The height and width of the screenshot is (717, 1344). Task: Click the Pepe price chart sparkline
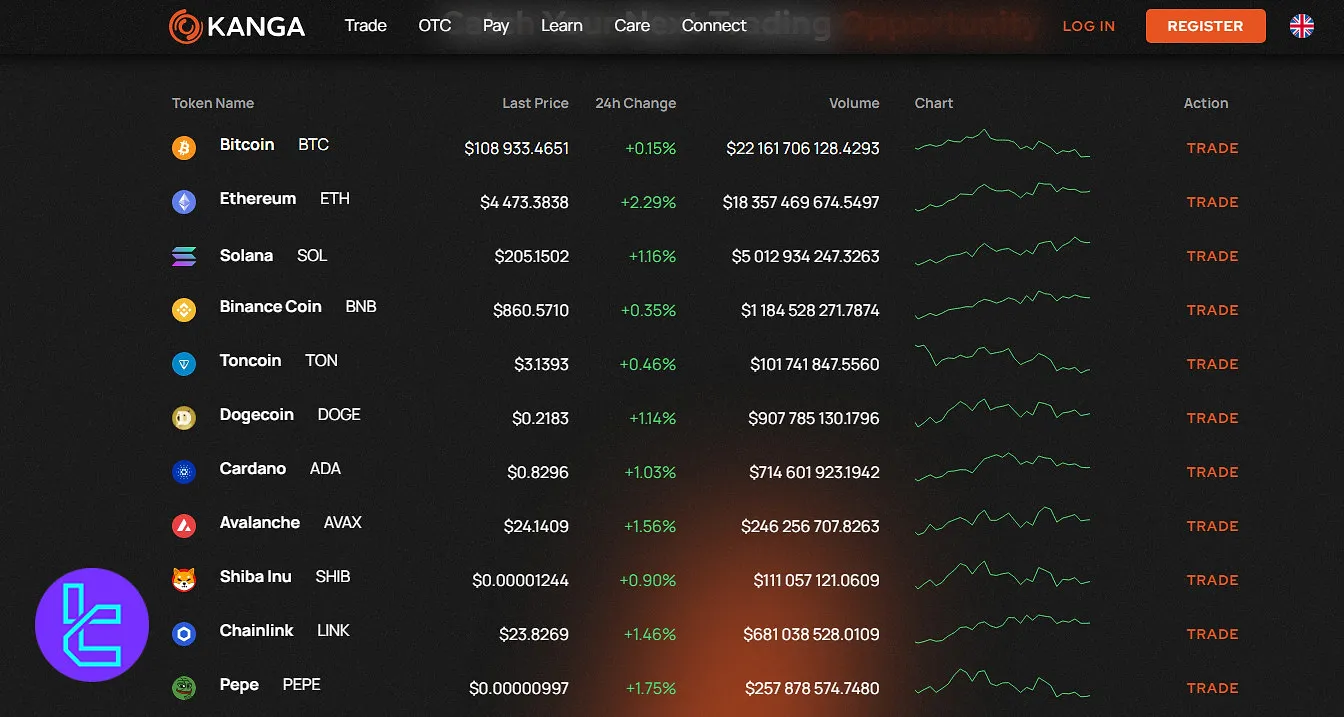click(1002, 682)
